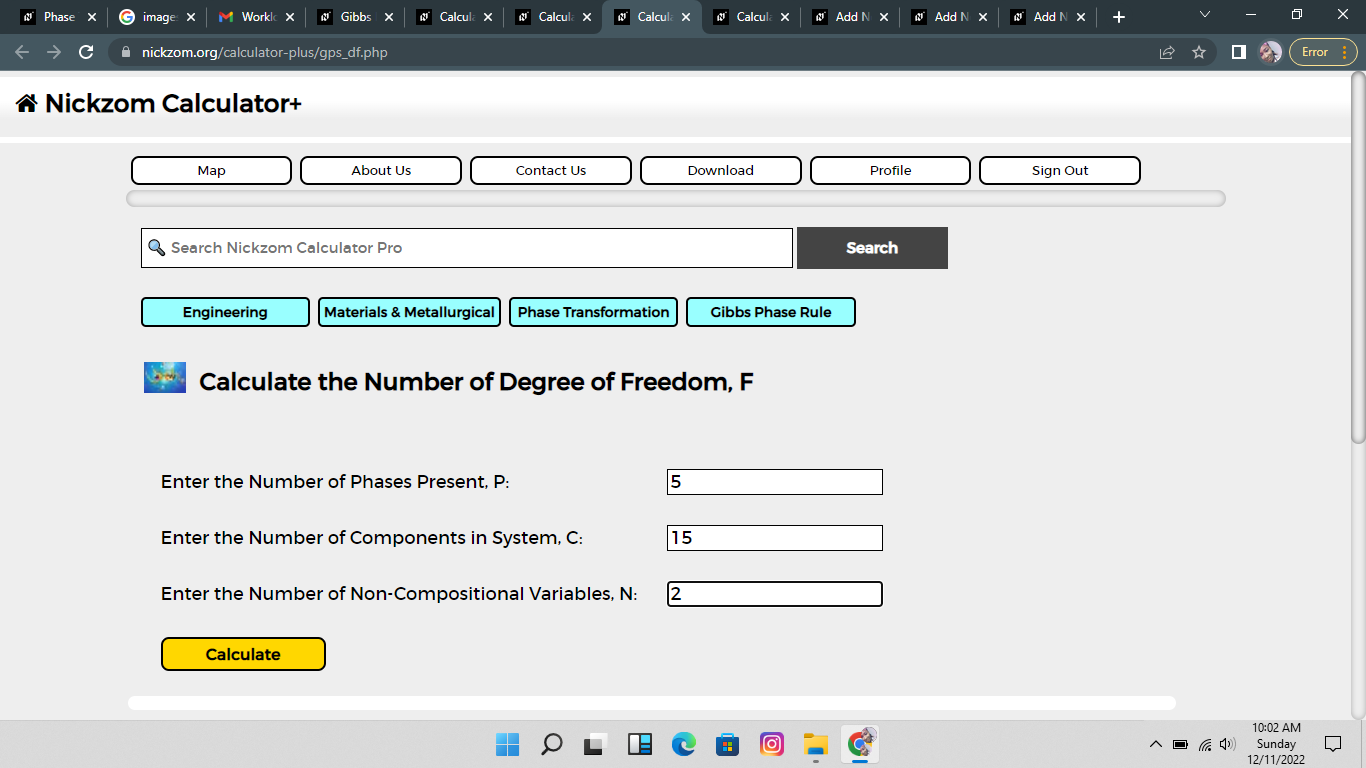This screenshot has width=1366, height=768.
Task: Click the page vertical scrollbar
Action: tap(1358, 256)
